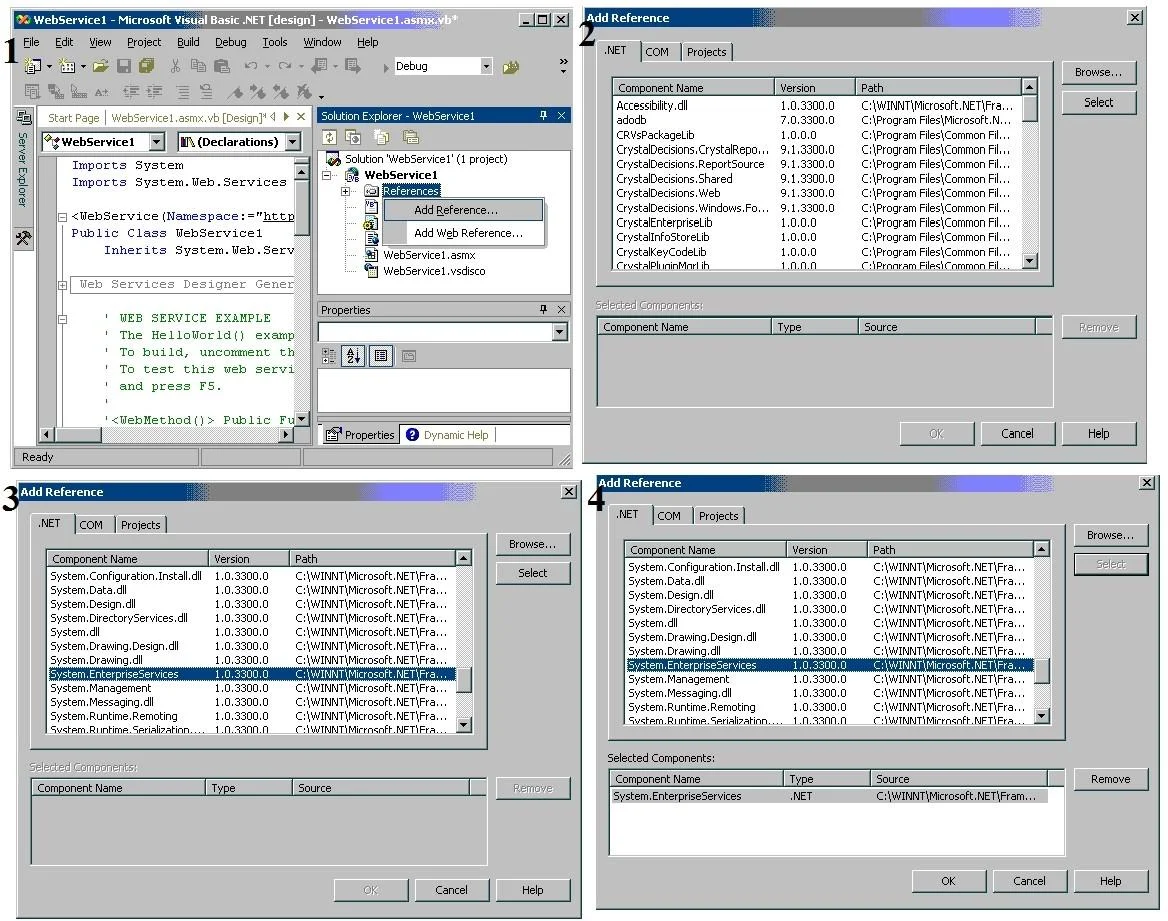Click the enabled OK button in Add Reference
The image size is (1168, 921).
[948, 881]
